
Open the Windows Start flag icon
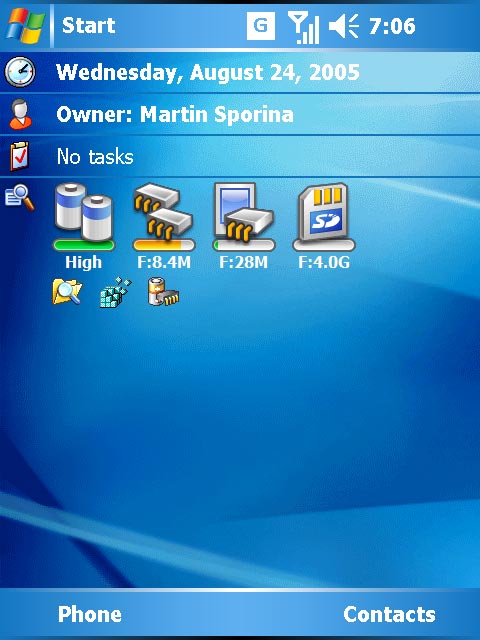click(x=25, y=25)
